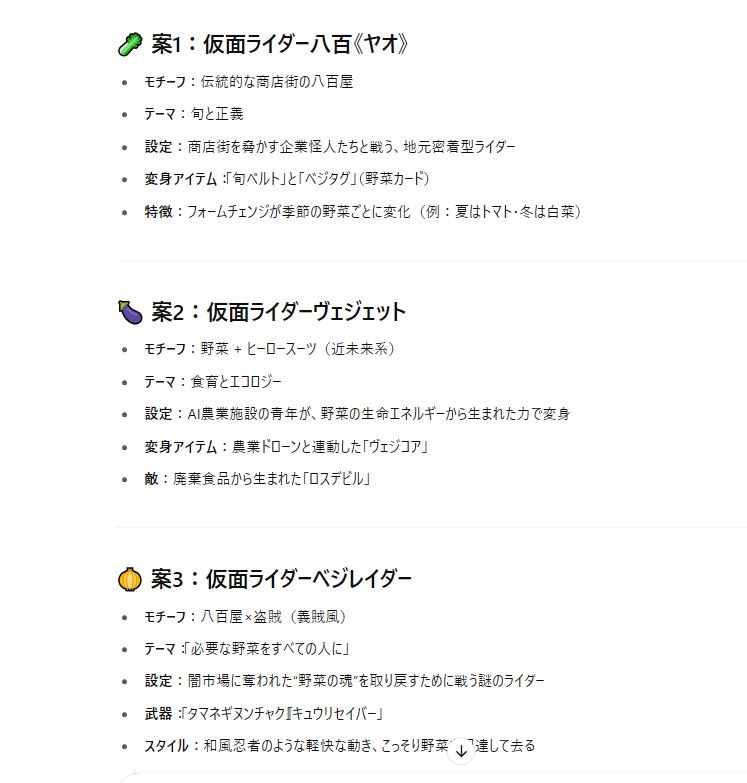This screenshot has height=783, width=747.
Task: Click the 変身アイテム line mentioning 旬ベルト
Action: [x=287, y=179]
